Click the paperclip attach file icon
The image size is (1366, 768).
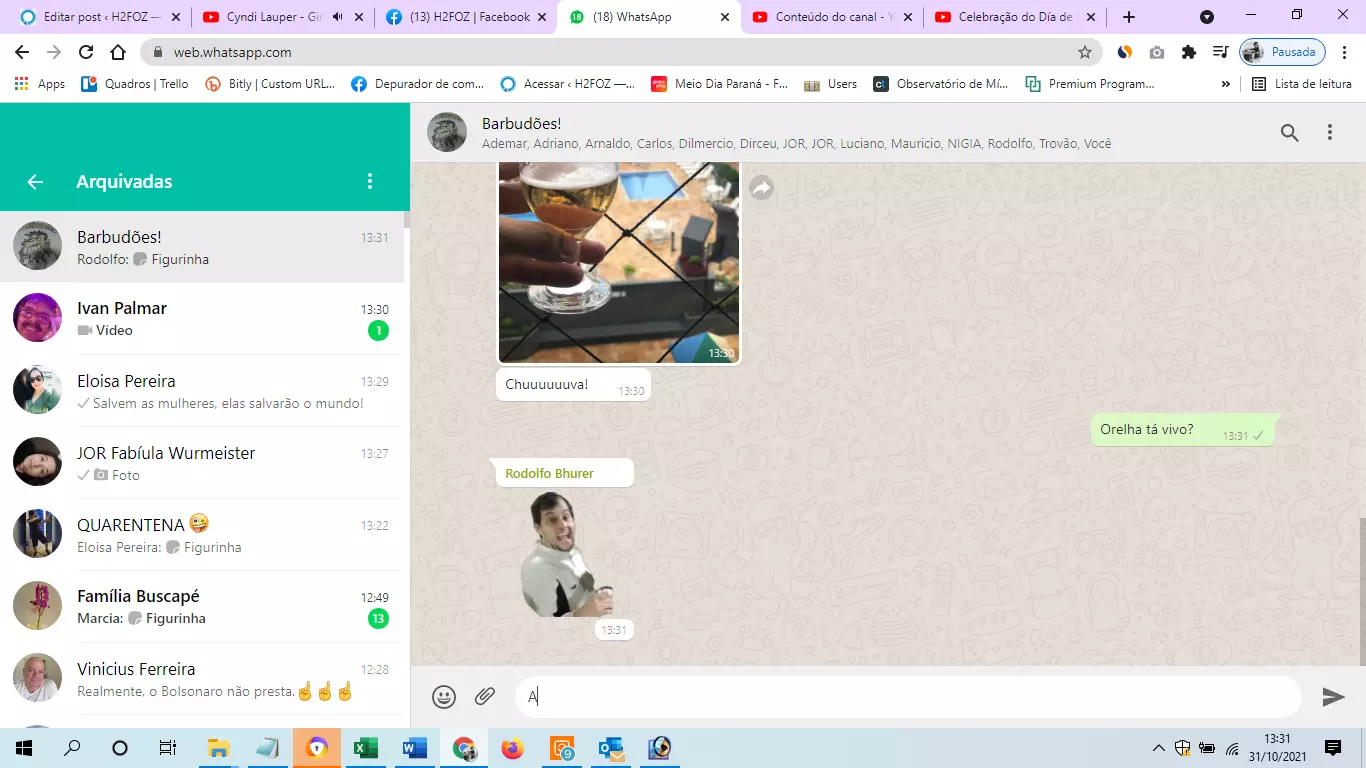pos(485,697)
